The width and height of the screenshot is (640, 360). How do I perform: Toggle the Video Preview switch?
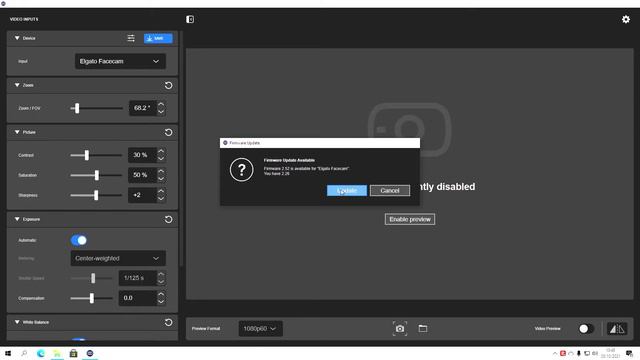[x=586, y=329]
